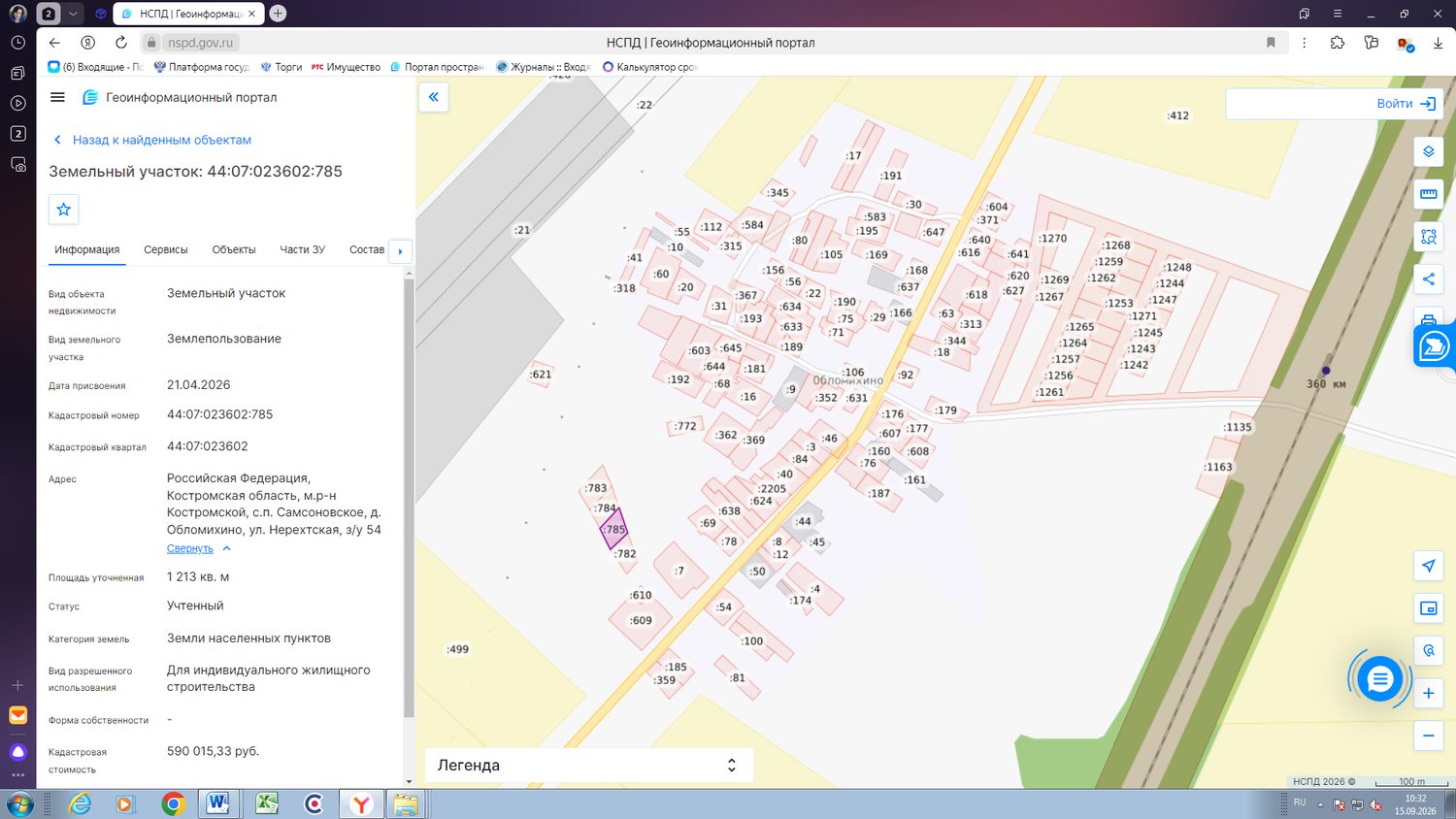The width and height of the screenshot is (1456, 819).
Task: Zoom in on the map
Action: pyautogui.click(x=1429, y=693)
